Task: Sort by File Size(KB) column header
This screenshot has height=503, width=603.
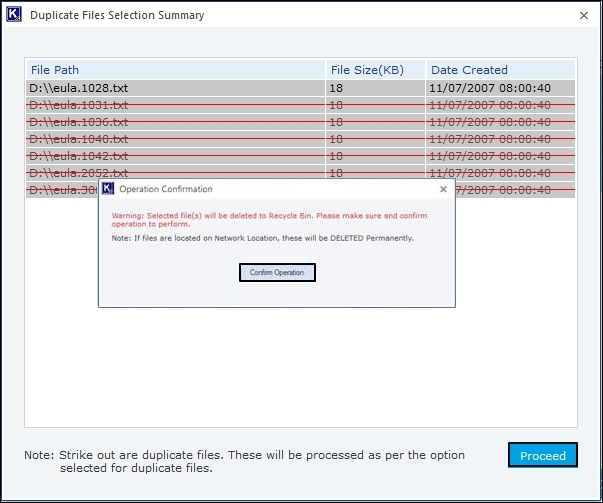Action: tap(375, 70)
